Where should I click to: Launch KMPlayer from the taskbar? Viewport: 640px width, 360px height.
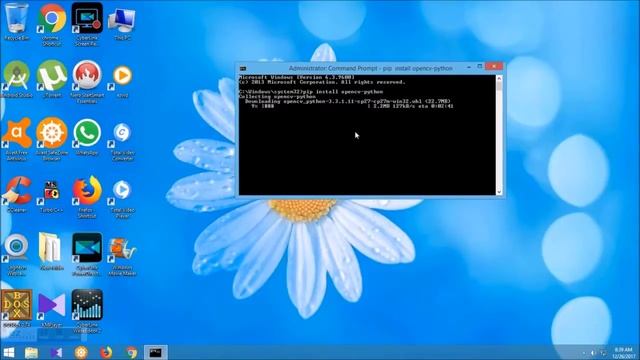56,352
